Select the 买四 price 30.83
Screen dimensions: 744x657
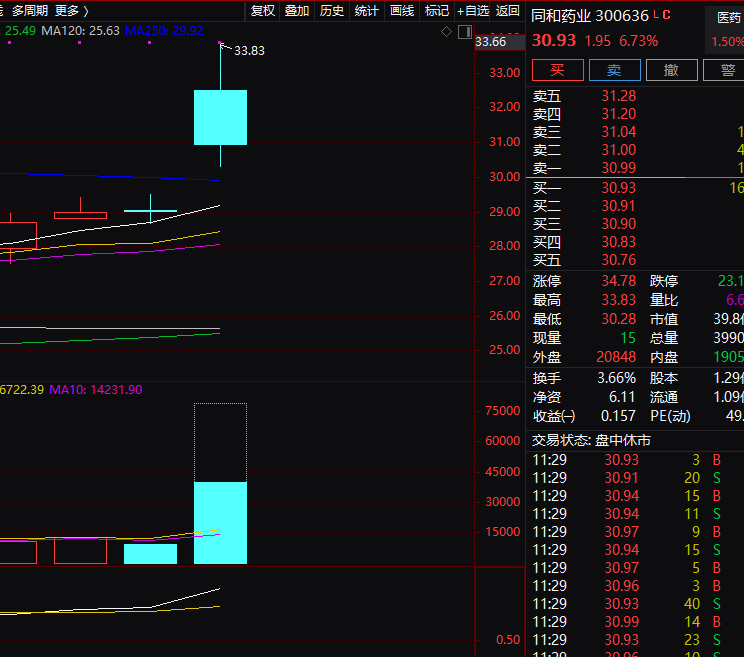619,242
